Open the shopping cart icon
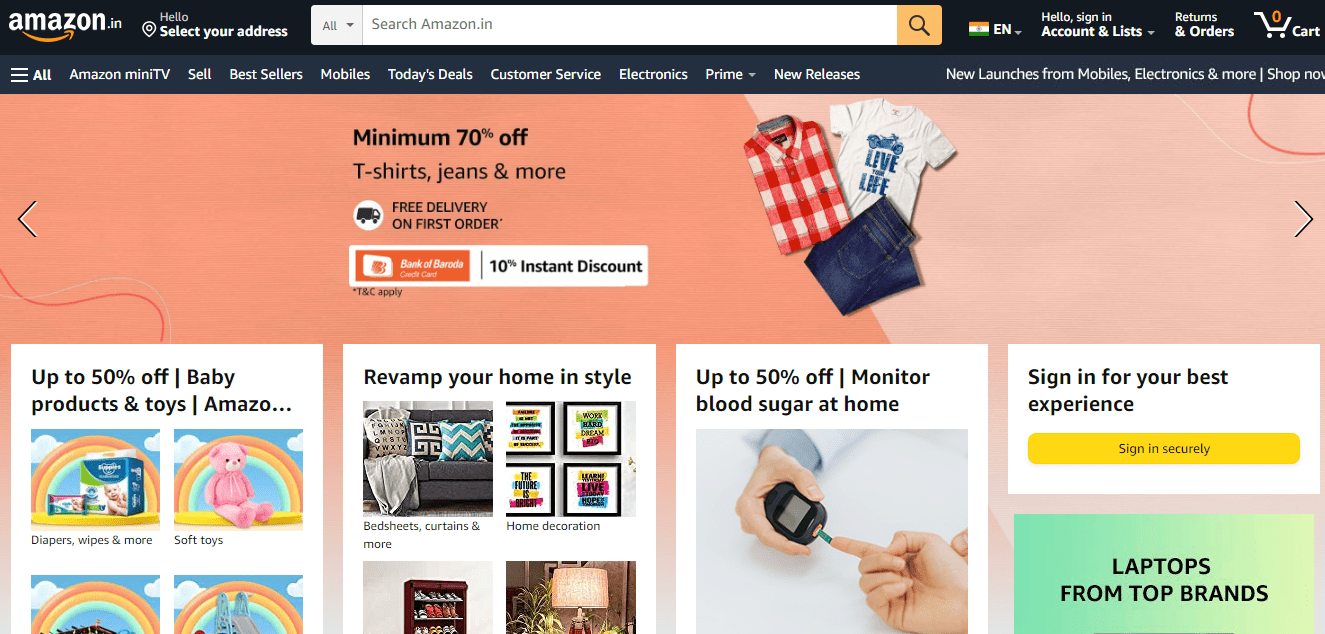The height and width of the screenshot is (634, 1325). pos(1287,24)
